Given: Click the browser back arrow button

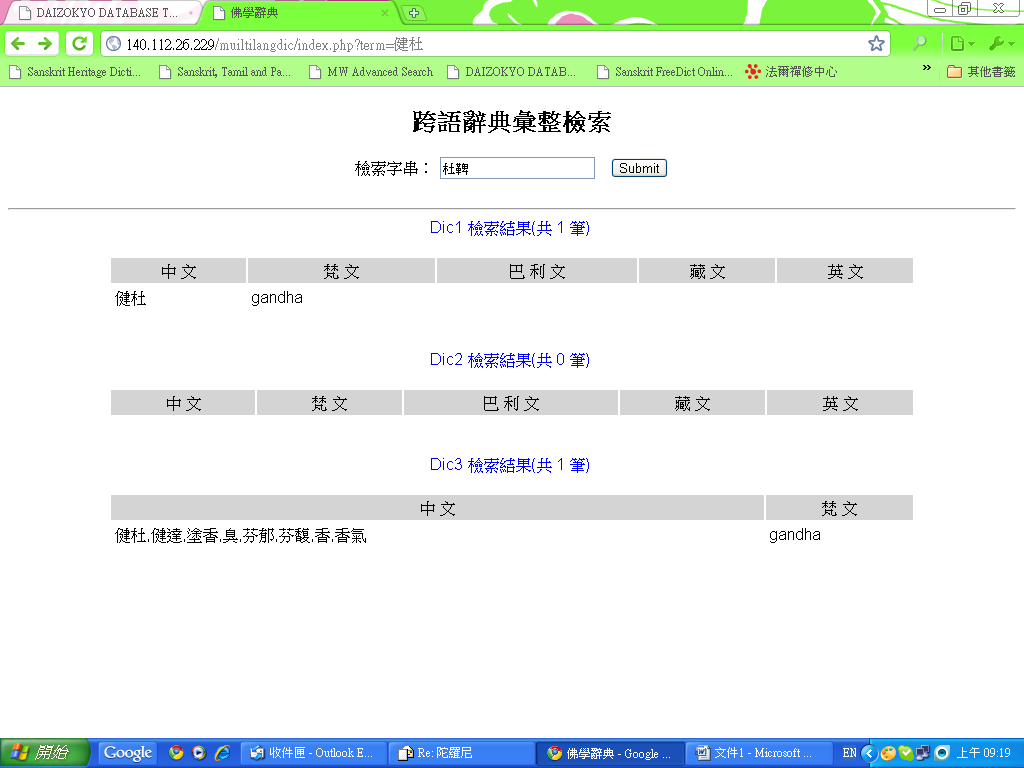Looking at the screenshot, I should tap(18, 44).
